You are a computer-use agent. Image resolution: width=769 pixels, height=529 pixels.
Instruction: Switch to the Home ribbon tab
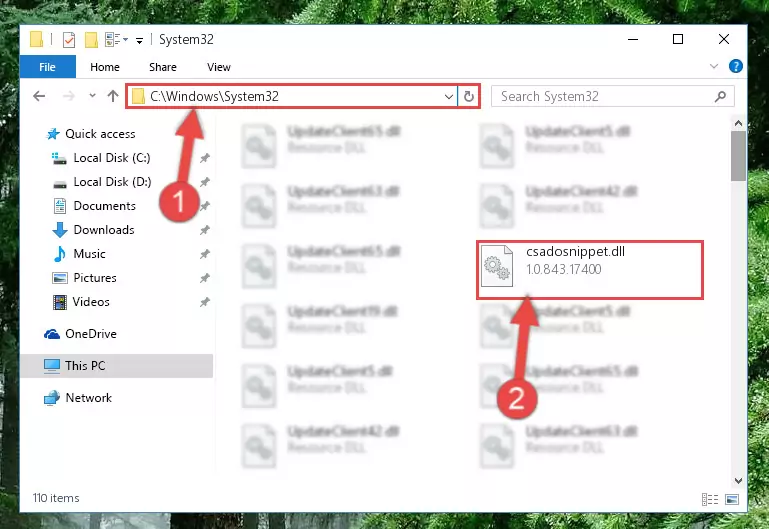(x=104, y=67)
